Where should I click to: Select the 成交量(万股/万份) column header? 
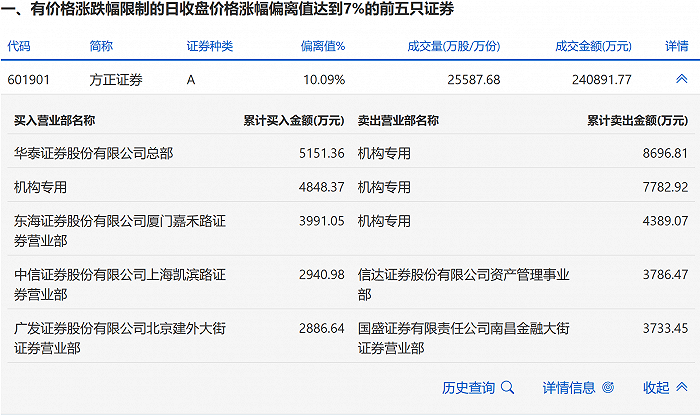(x=454, y=46)
